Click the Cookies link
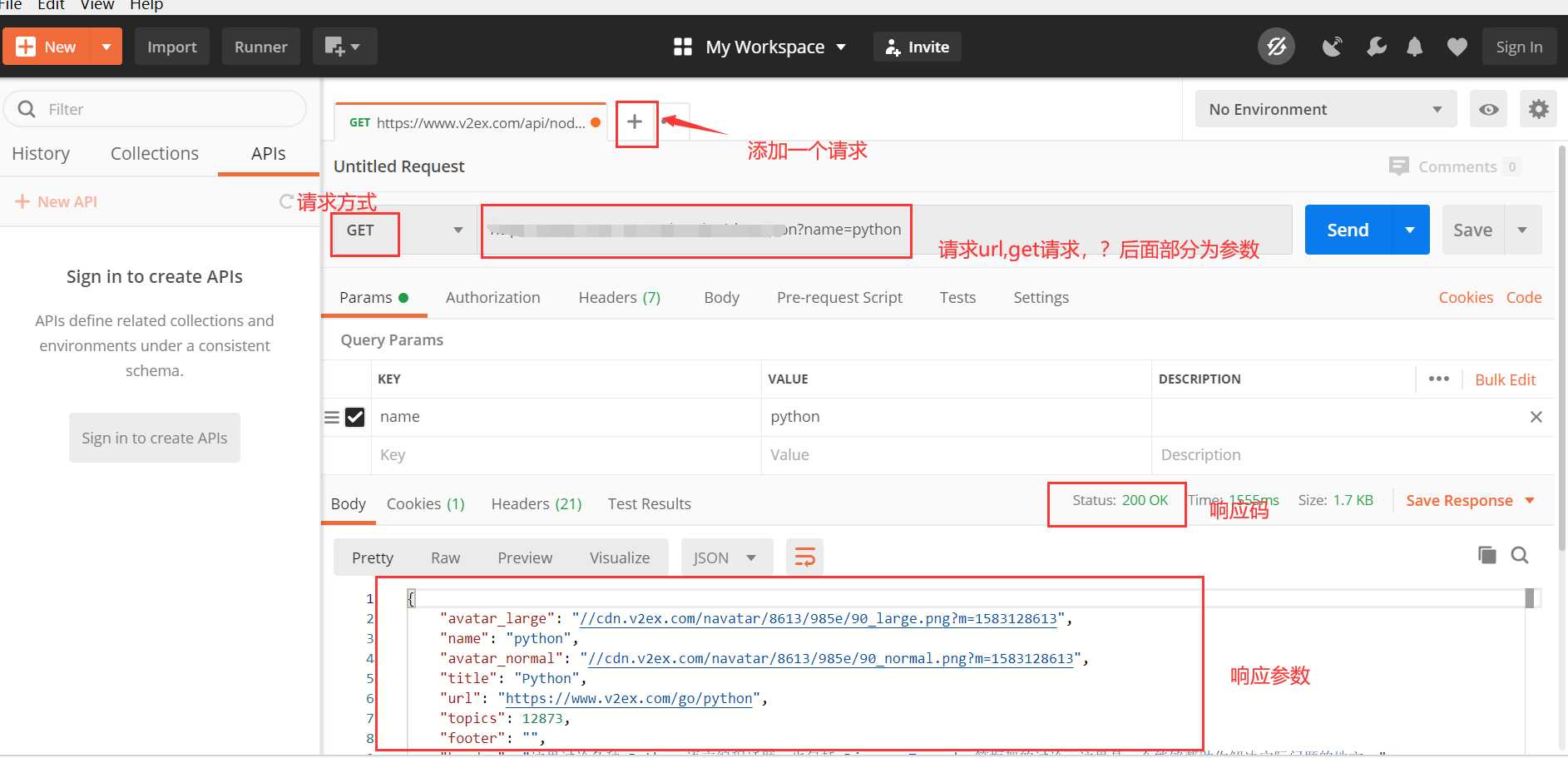This screenshot has width=1568, height=758. (1466, 297)
